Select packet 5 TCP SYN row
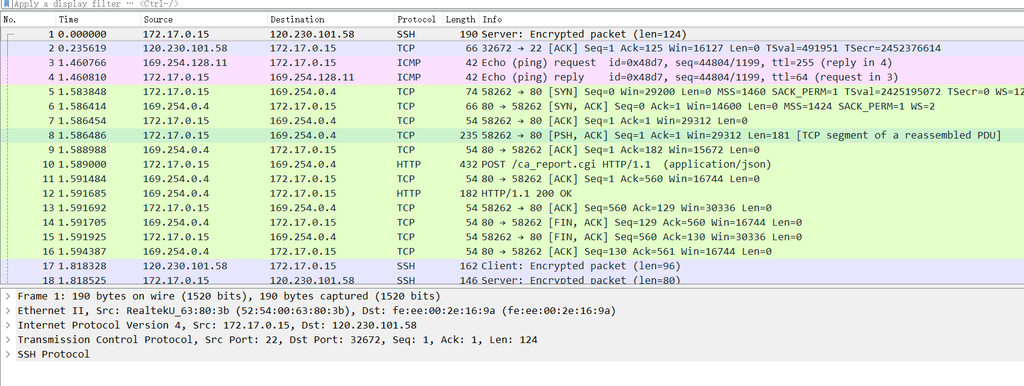Screen dimensions: 1024x386 (512, 92)
